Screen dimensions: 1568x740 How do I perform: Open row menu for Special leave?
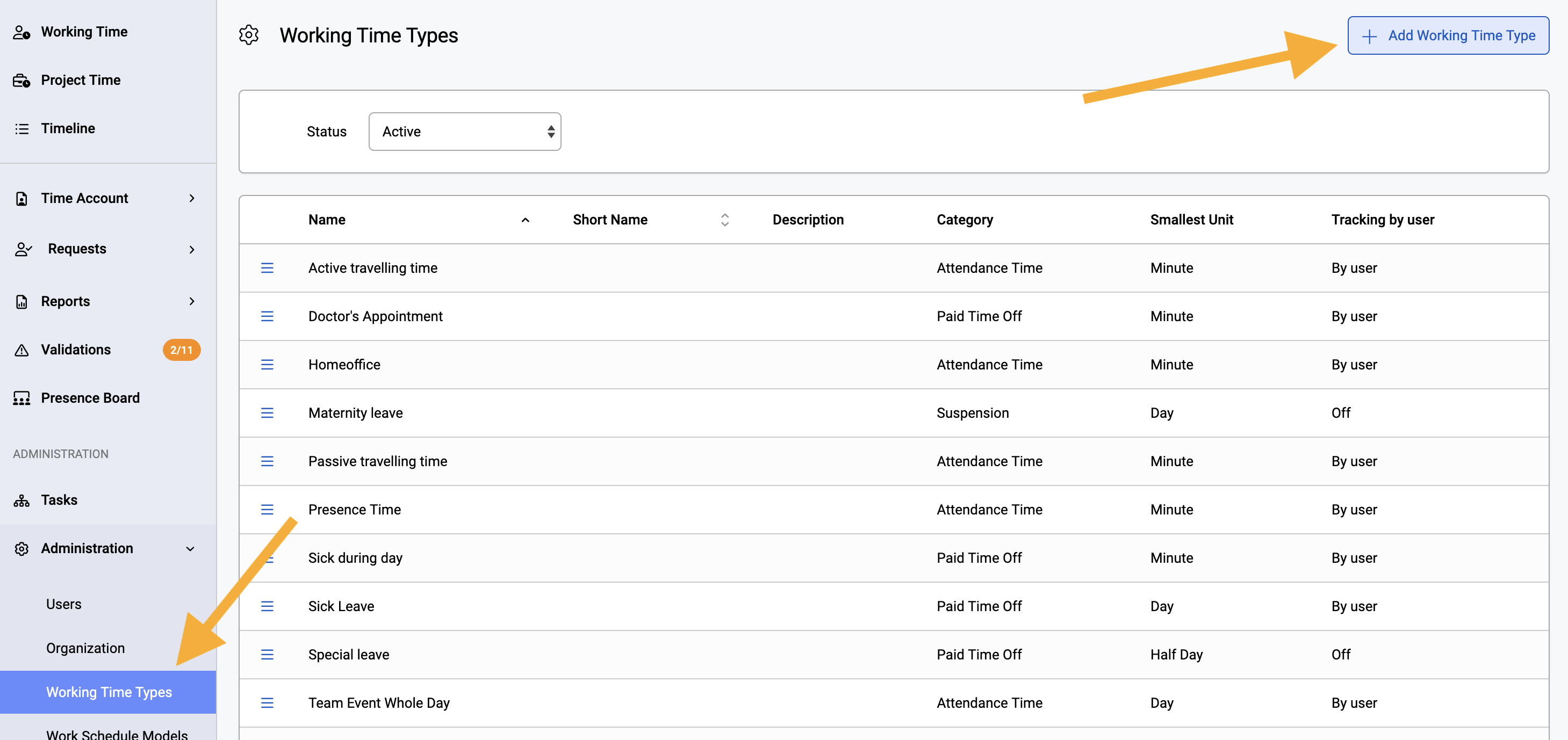coord(267,655)
